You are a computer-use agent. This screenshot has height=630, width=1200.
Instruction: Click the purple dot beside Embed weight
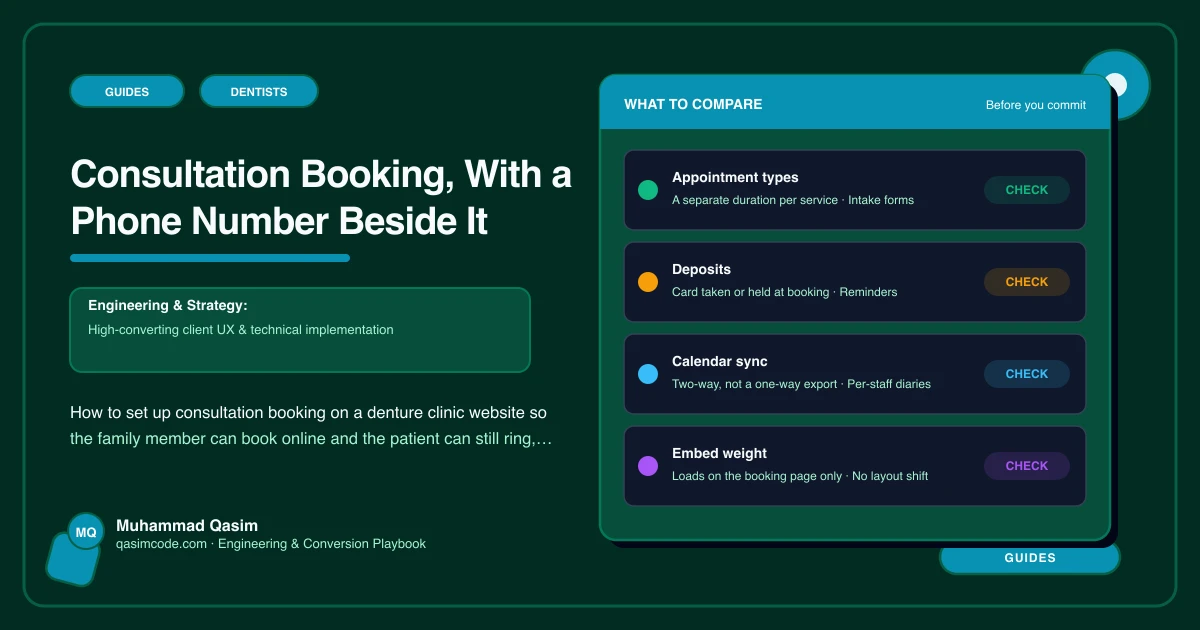tap(648, 466)
